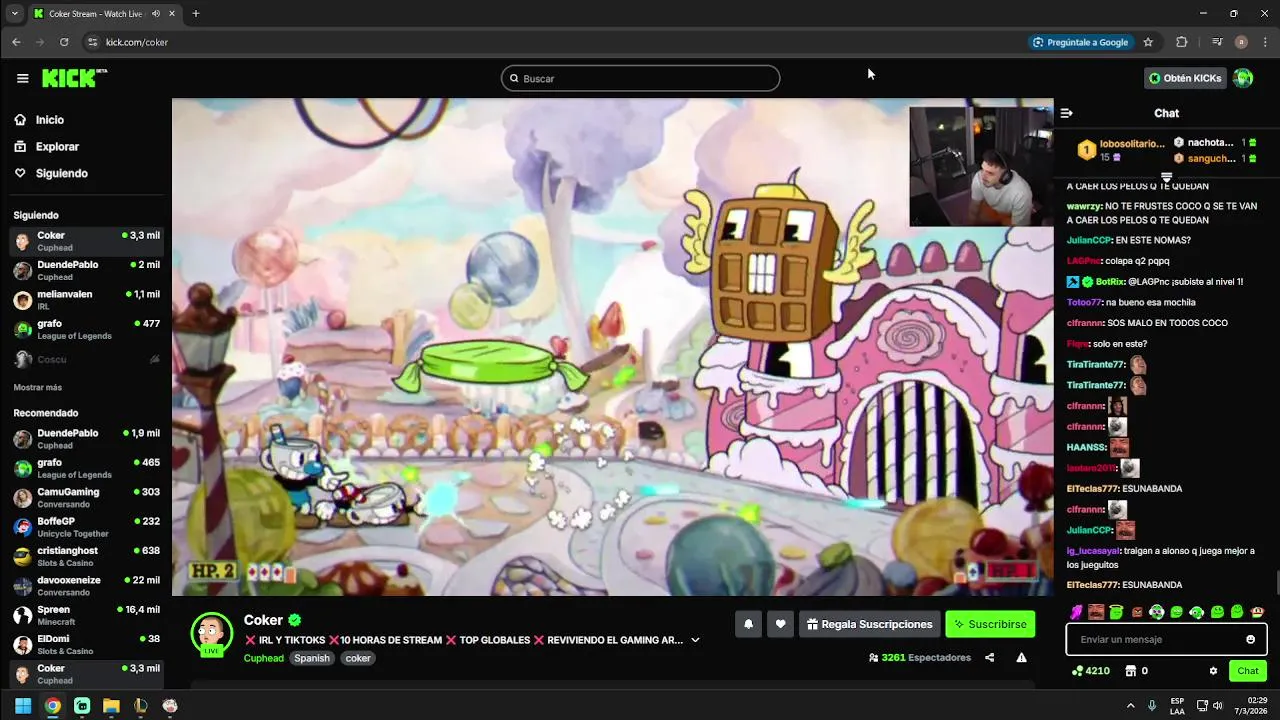The width and height of the screenshot is (1280, 720).
Task: Click the 4210 channel points icon
Action: [x=1077, y=671]
